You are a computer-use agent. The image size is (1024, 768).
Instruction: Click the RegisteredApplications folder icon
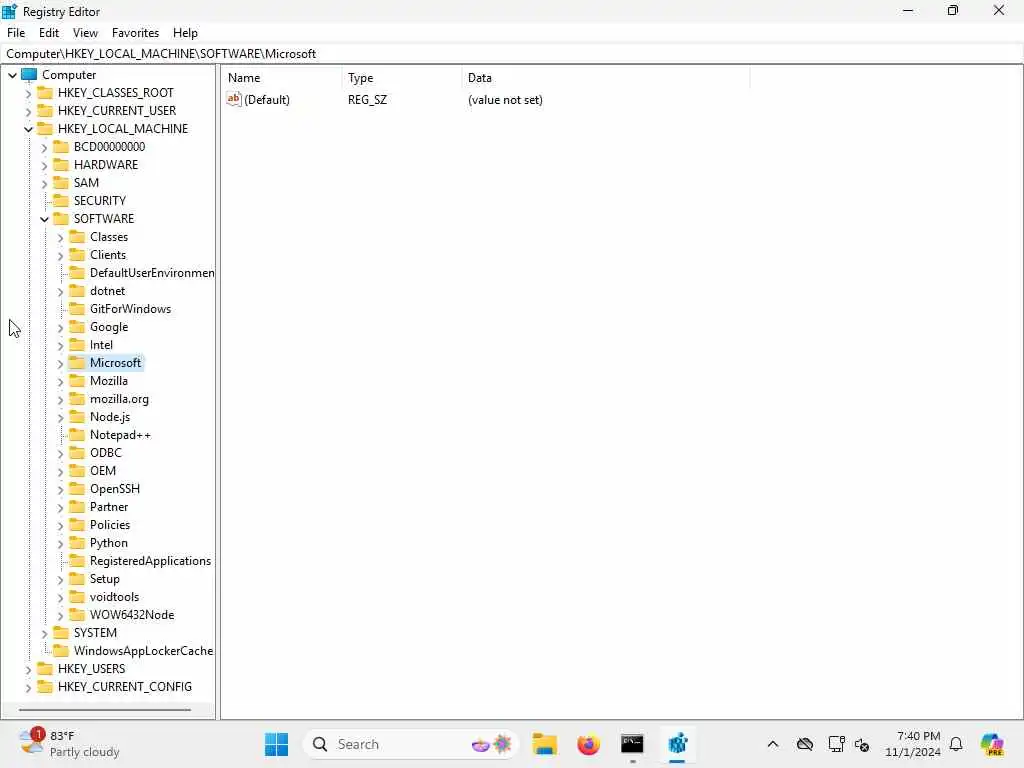(77, 560)
